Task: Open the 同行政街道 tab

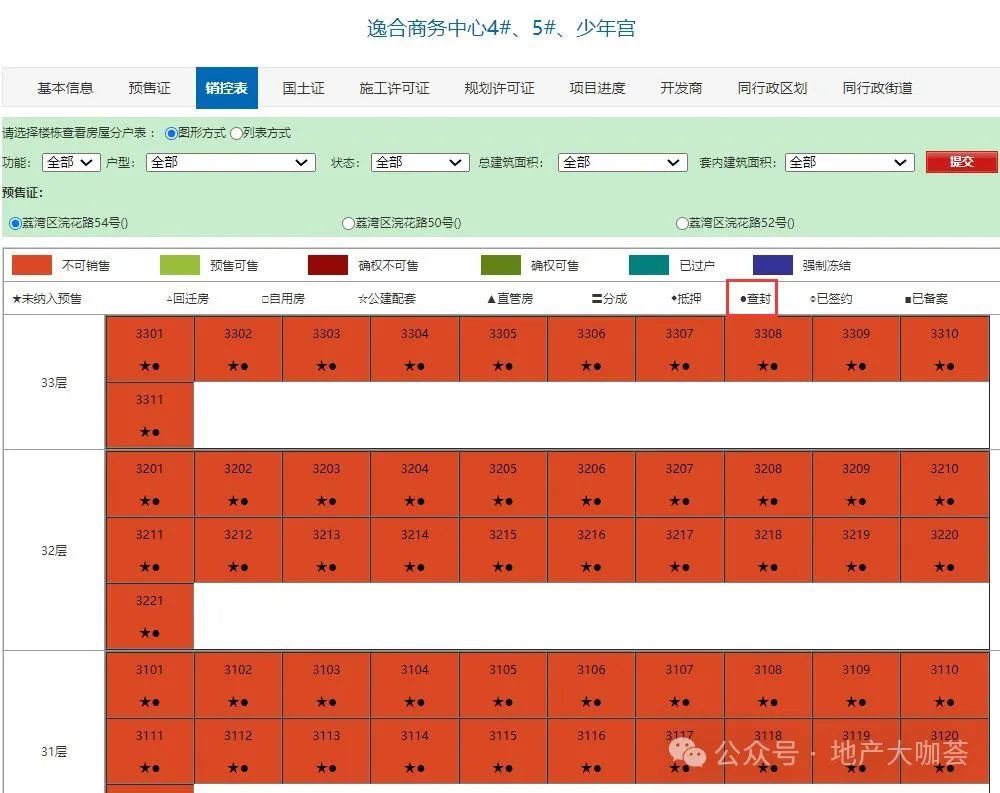Action: click(878, 88)
